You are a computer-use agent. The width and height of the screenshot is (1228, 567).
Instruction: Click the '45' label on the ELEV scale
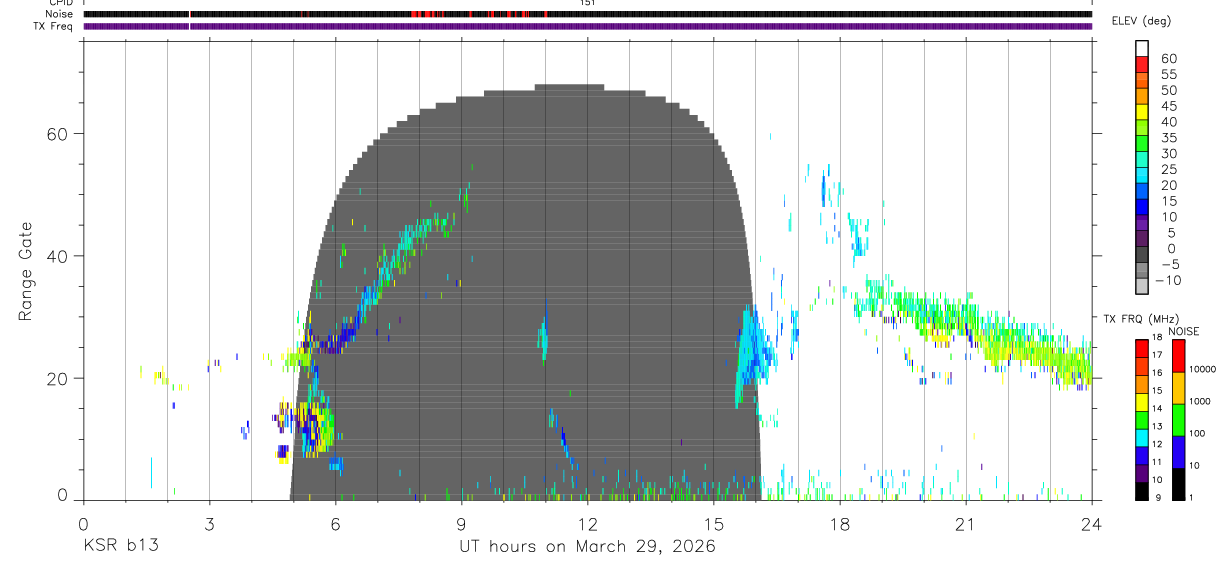click(x=1168, y=106)
